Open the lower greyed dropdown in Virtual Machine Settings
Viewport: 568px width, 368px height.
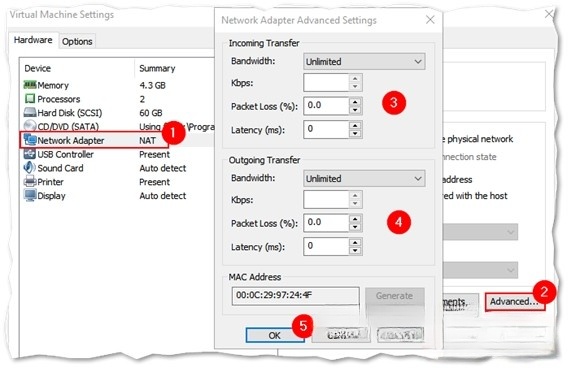[480, 270]
